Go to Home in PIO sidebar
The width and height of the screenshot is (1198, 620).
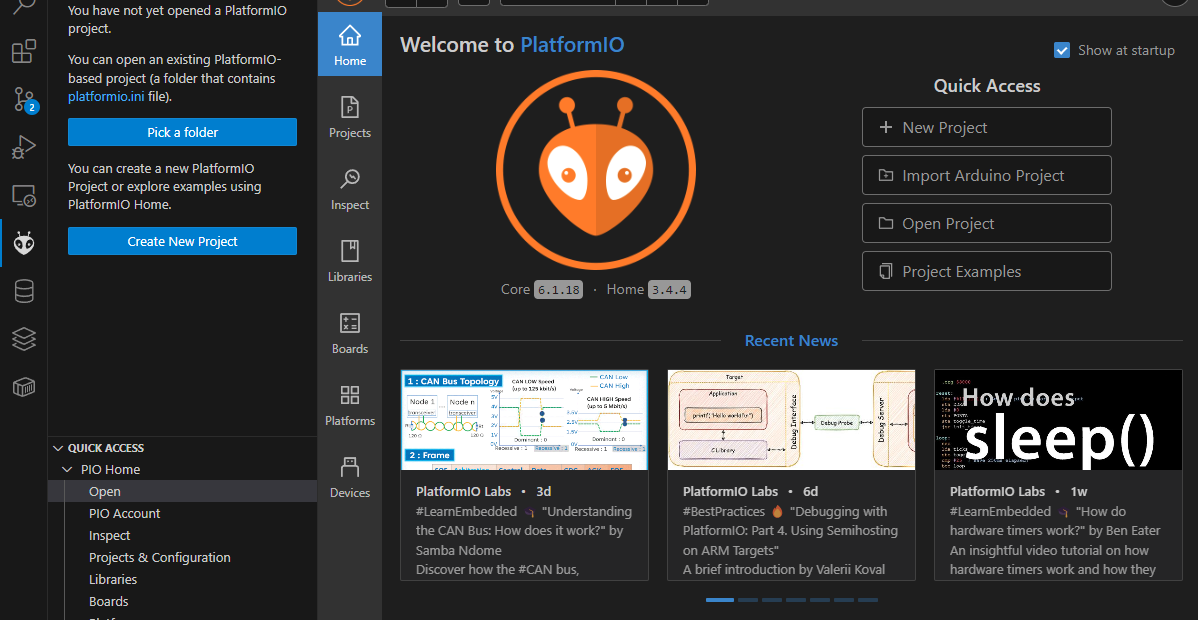coord(350,44)
